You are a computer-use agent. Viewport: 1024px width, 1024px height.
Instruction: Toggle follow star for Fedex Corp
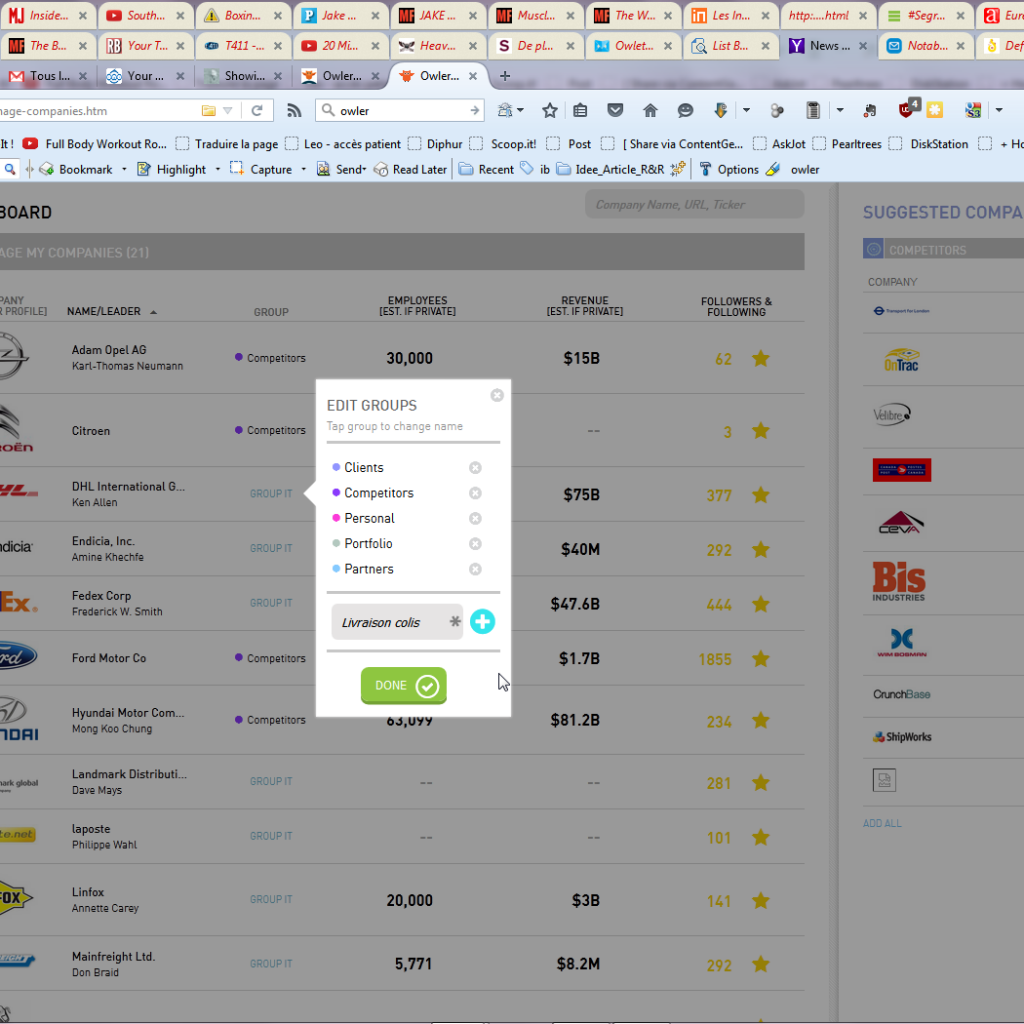click(x=761, y=604)
